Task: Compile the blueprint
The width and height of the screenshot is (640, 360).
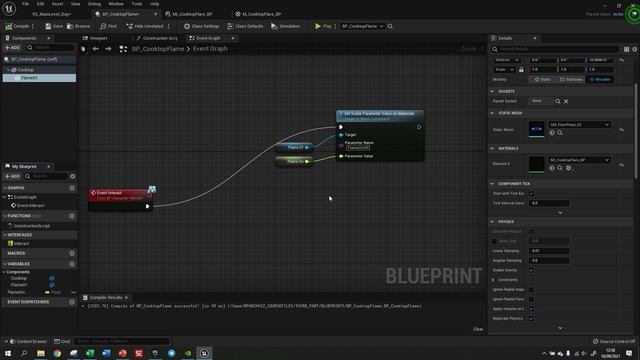Action: 17,26
